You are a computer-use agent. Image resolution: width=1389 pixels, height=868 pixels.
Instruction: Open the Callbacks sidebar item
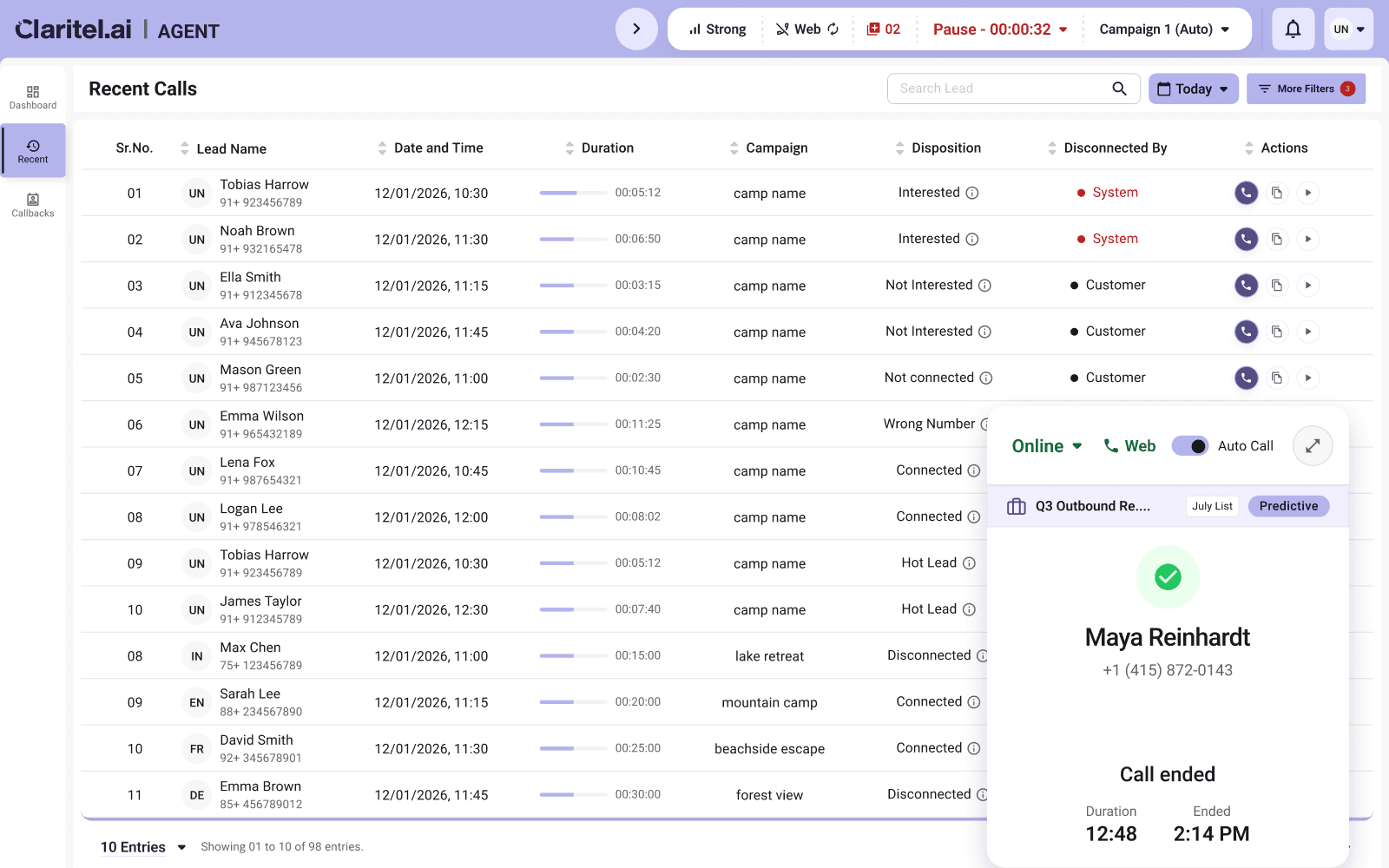(x=33, y=205)
